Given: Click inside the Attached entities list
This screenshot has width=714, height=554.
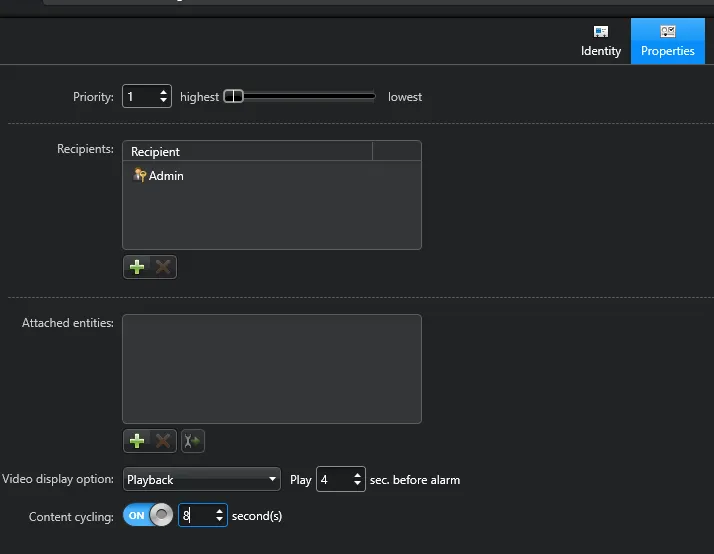Looking at the screenshot, I should pos(272,369).
